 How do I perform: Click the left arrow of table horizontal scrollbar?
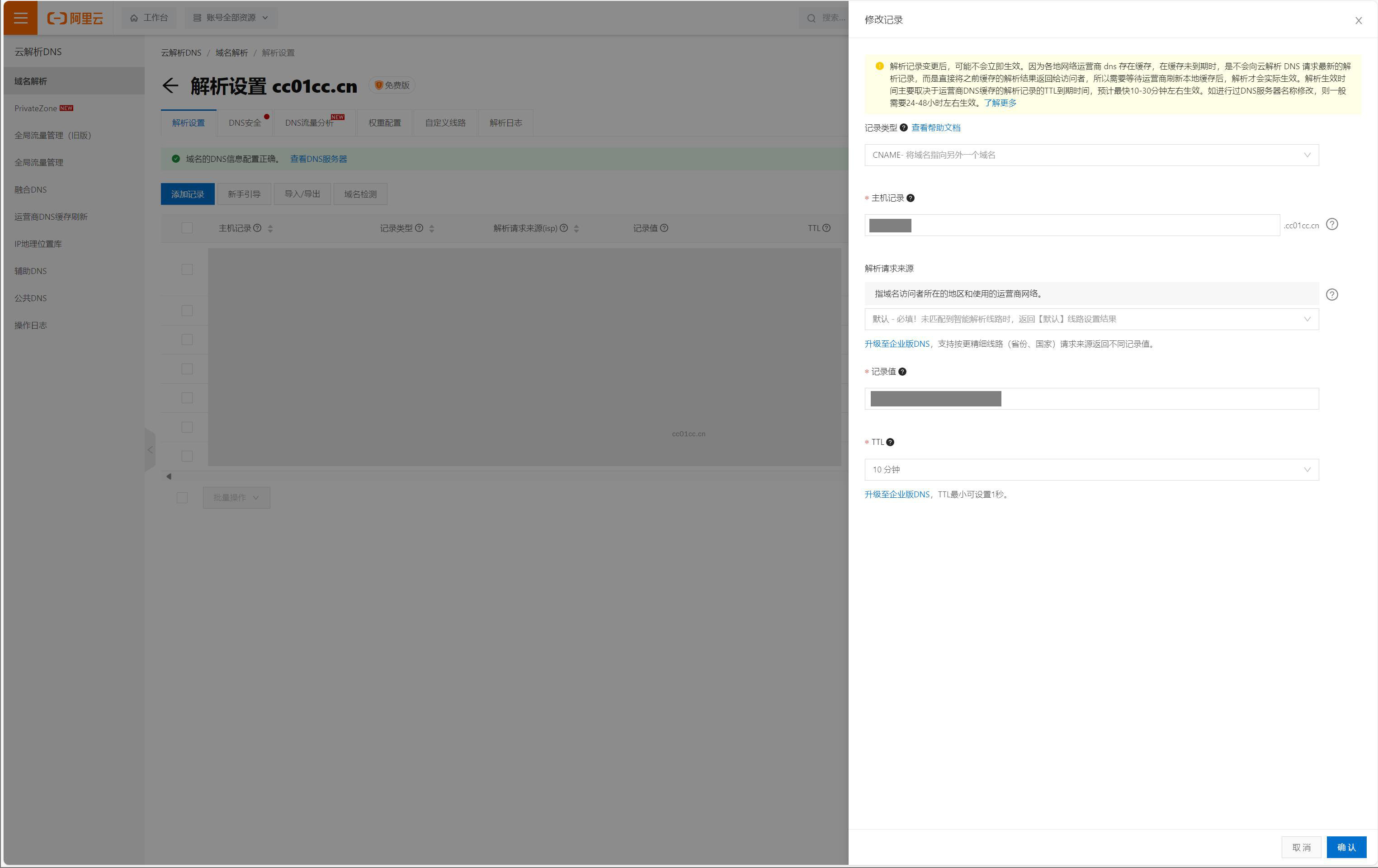click(168, 476)
